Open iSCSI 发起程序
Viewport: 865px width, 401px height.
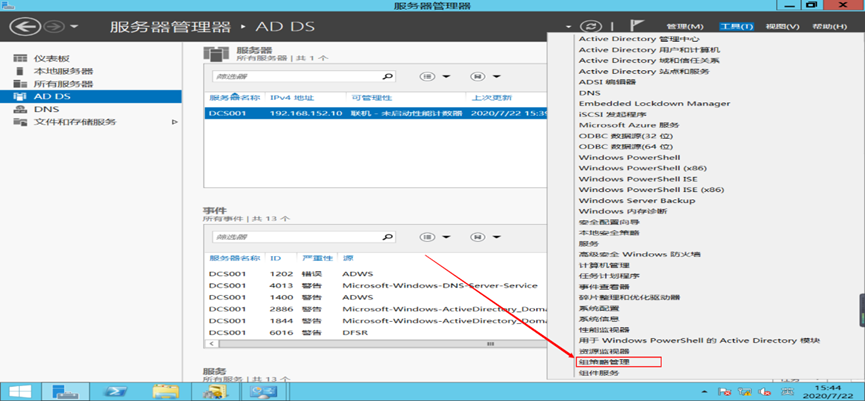click(613, 114)
